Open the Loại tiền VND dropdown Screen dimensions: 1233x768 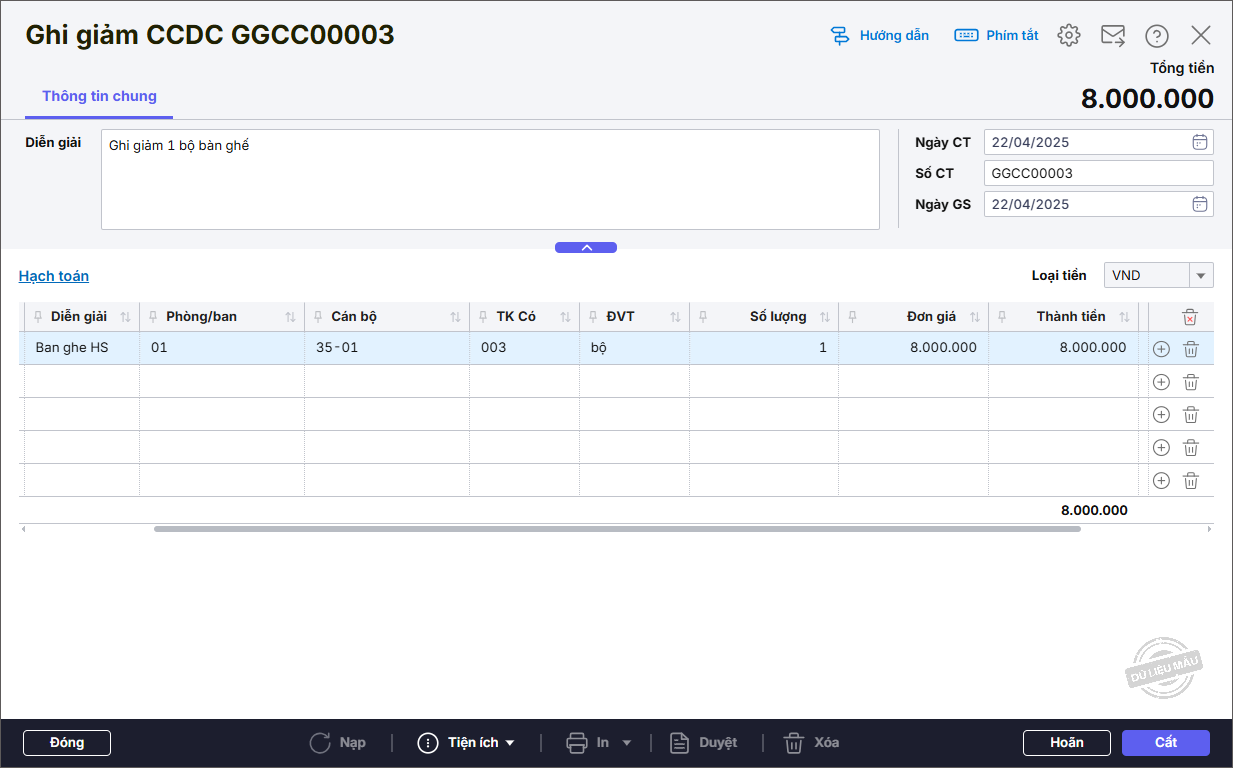point(1200,275)
